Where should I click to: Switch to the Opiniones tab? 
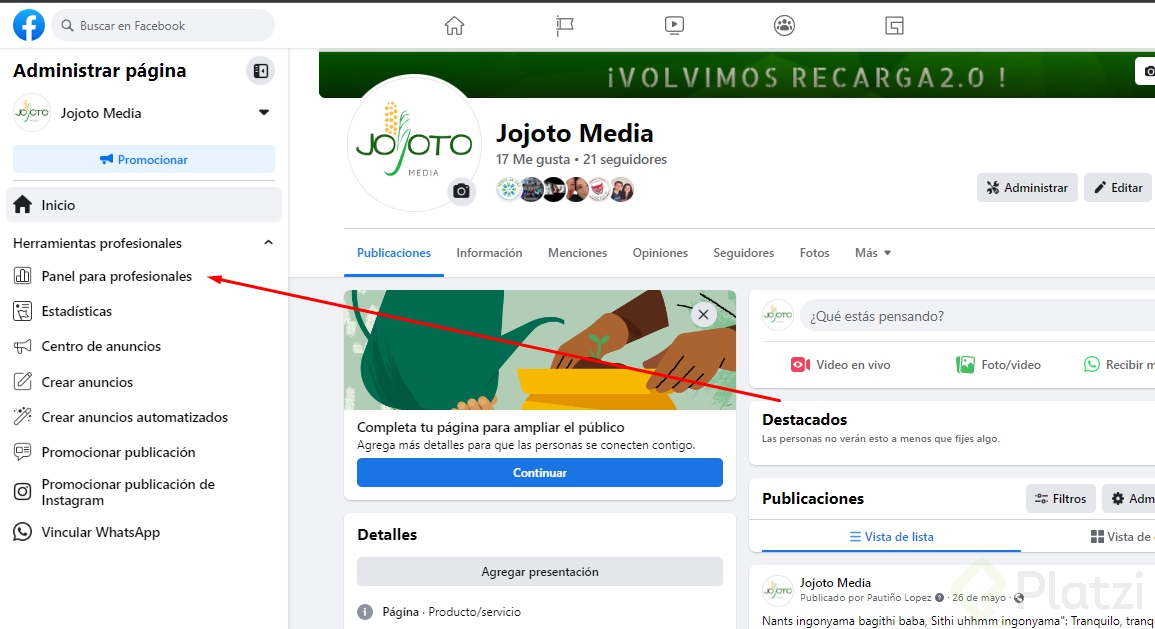pyautogui.click(x=660, y=253)
